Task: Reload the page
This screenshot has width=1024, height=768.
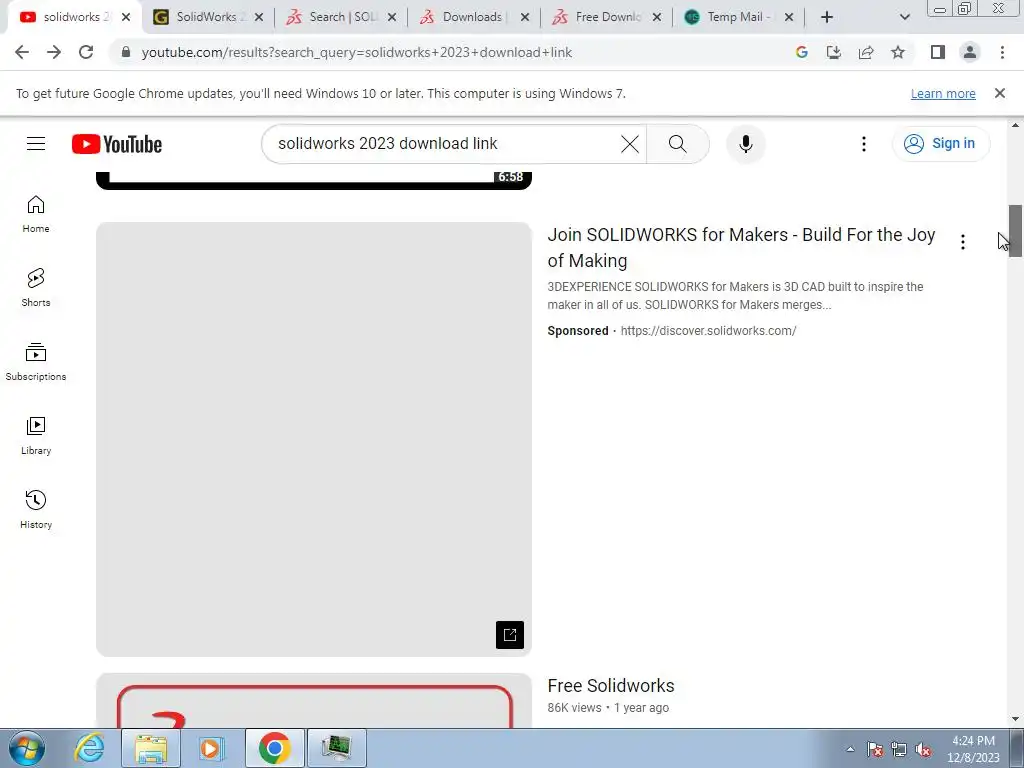Action: point(86,52)
